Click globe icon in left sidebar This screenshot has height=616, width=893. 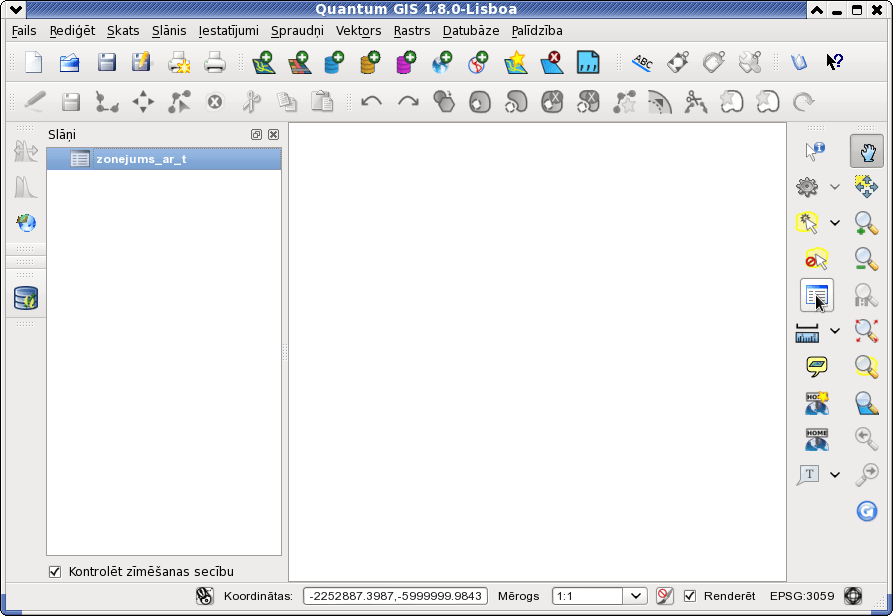[26, 223]
